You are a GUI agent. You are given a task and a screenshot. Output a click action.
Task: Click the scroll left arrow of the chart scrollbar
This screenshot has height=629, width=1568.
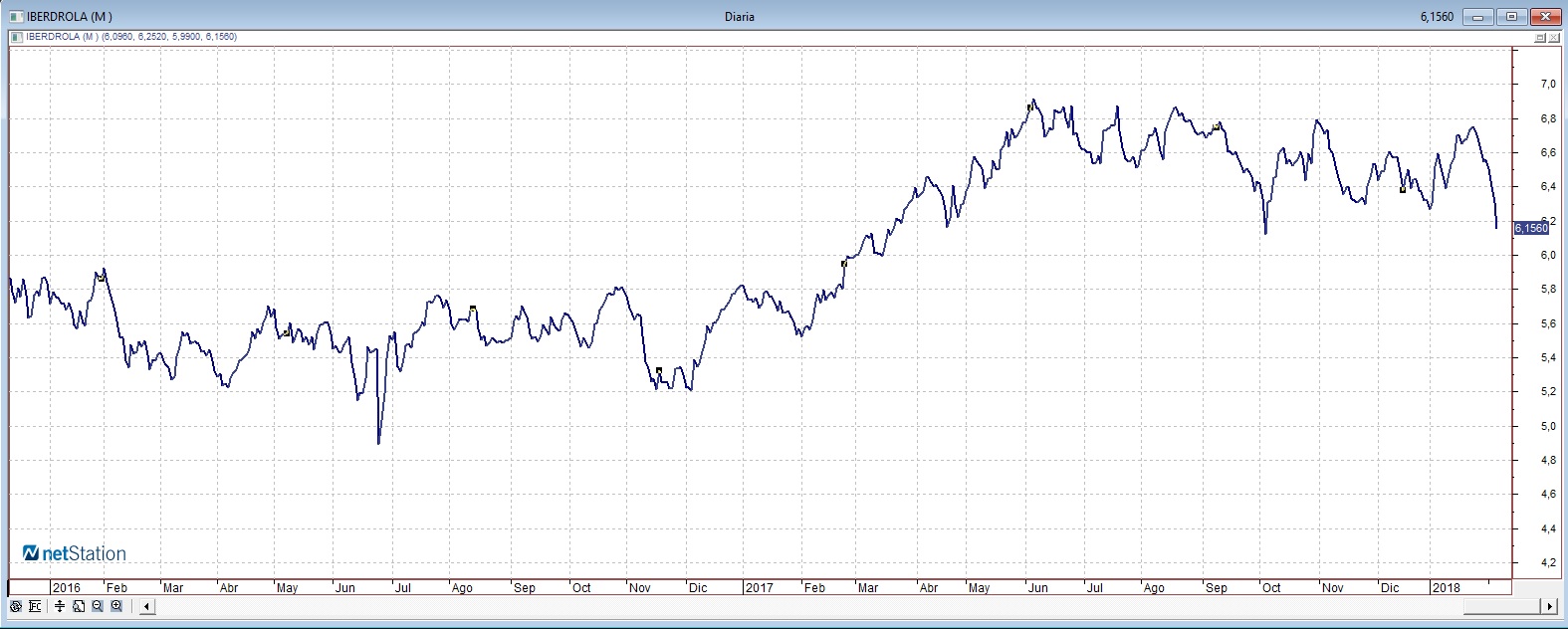pyautogui.click(x=145, y=607)
